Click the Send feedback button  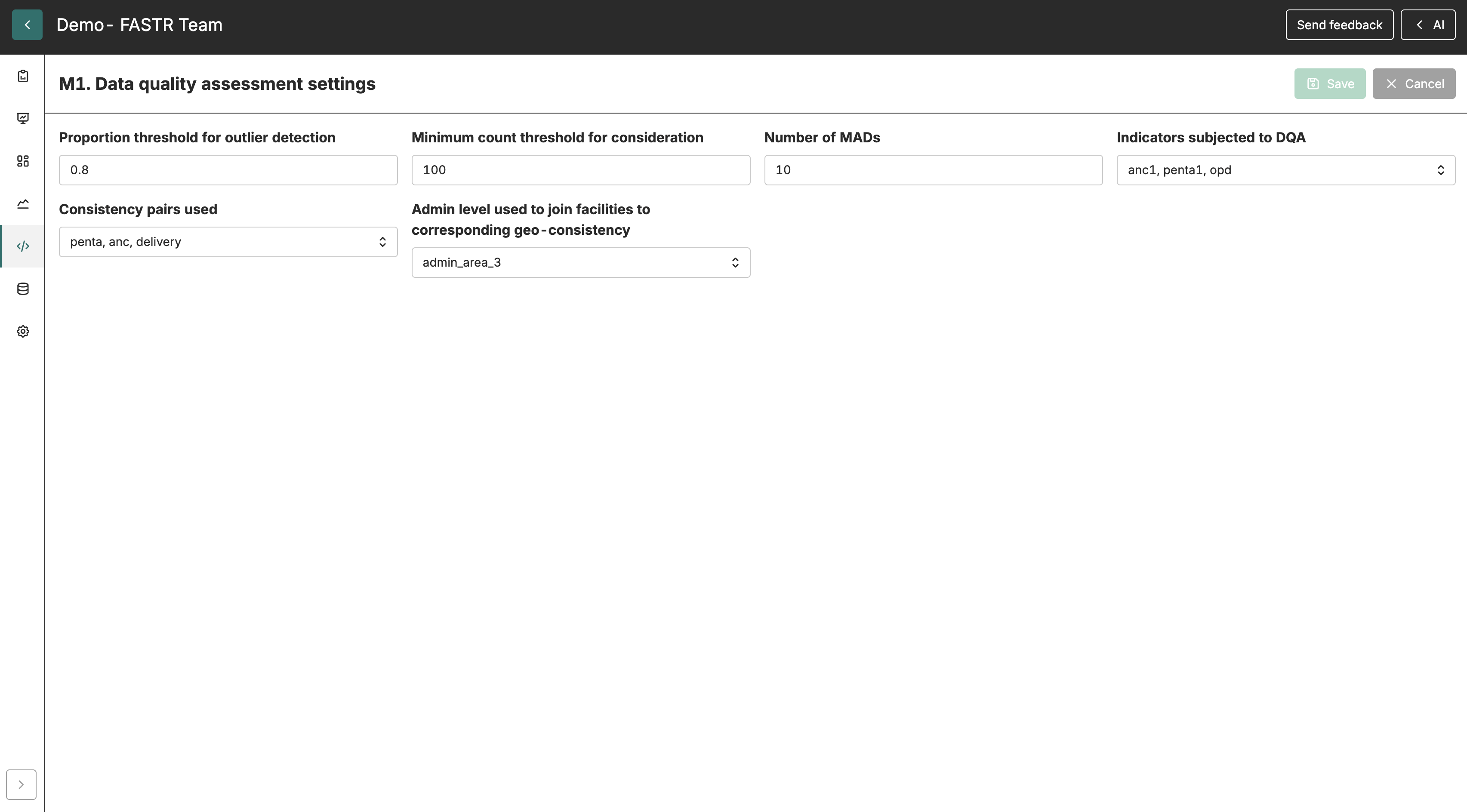(x=1339, y=25)
